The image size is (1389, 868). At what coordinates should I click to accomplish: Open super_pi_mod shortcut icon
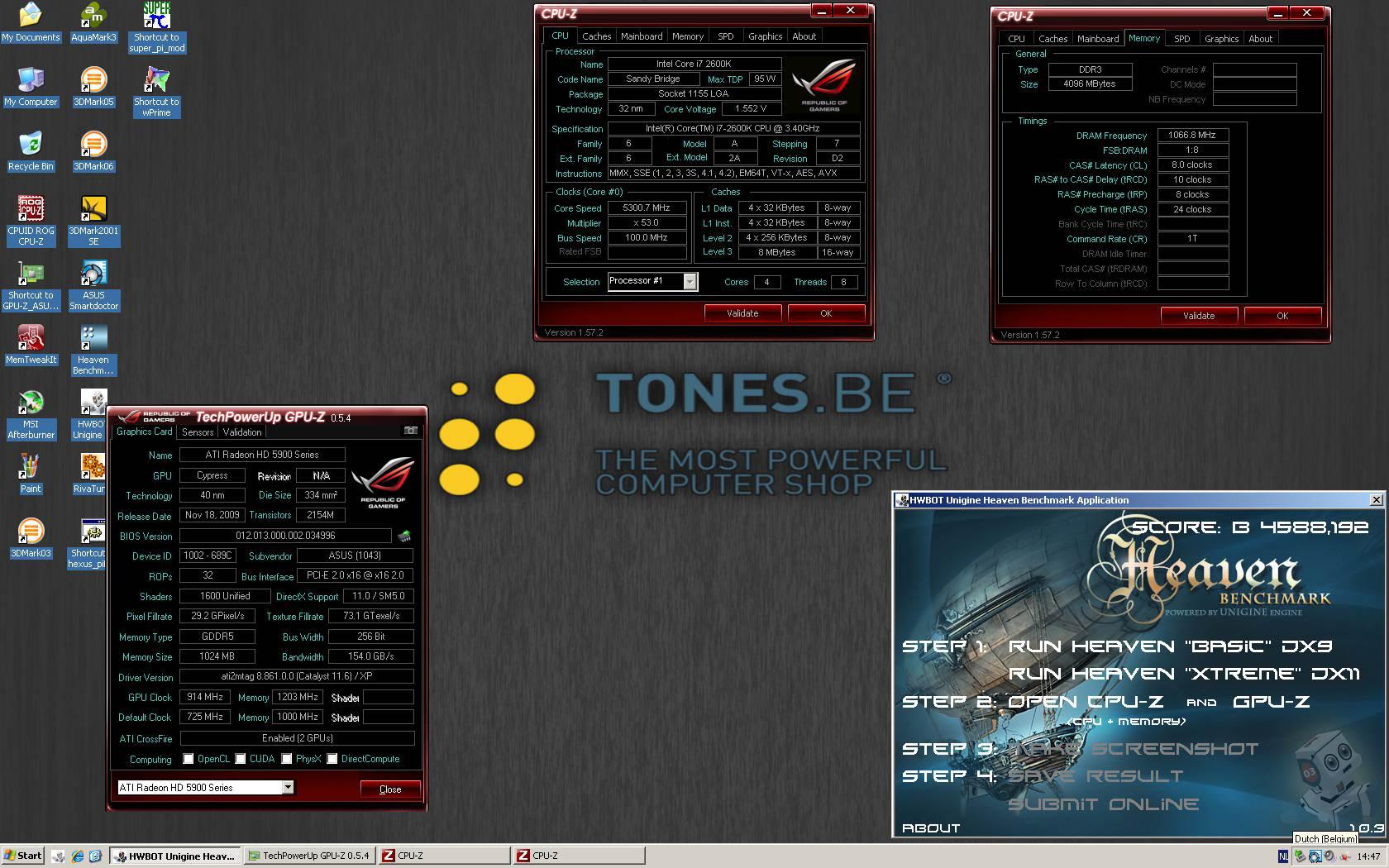click(x=156, y=27)
